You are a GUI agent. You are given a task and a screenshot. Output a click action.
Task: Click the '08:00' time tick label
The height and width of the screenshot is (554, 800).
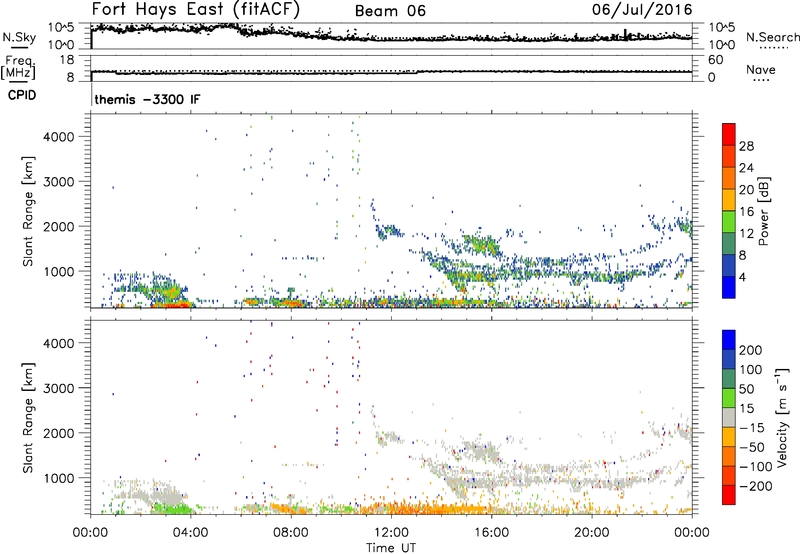click(291, 533)
